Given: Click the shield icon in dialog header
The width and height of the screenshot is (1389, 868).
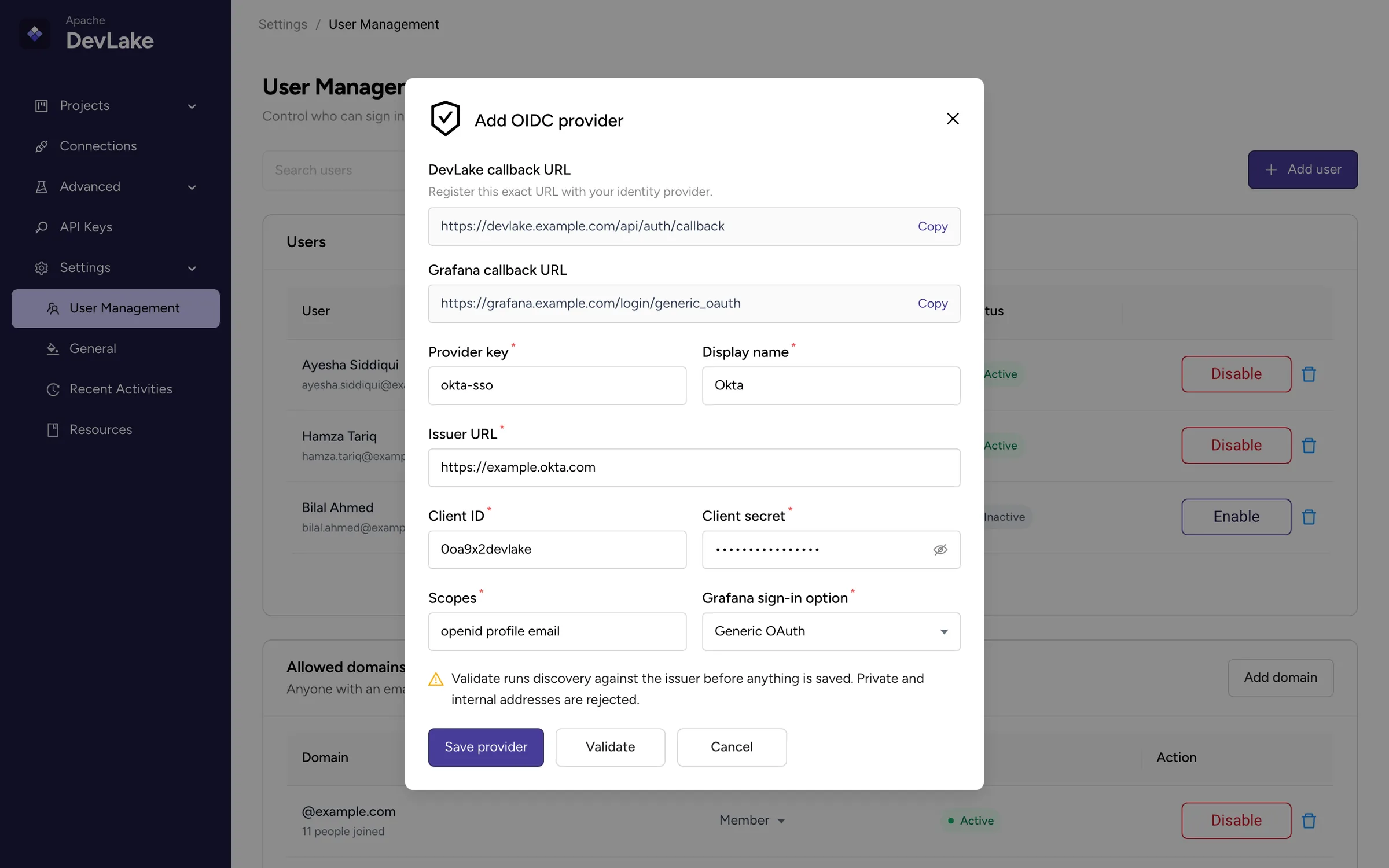Looking at the screenshot, I should [445, 119].
